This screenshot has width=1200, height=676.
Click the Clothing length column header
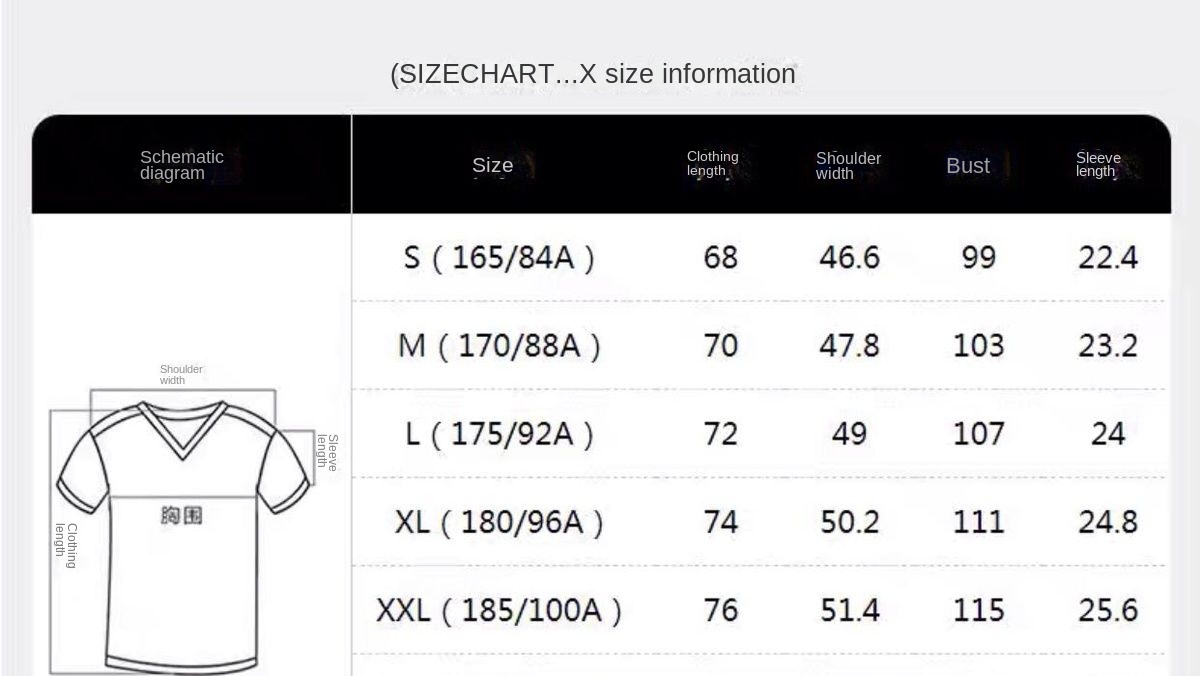712,164
